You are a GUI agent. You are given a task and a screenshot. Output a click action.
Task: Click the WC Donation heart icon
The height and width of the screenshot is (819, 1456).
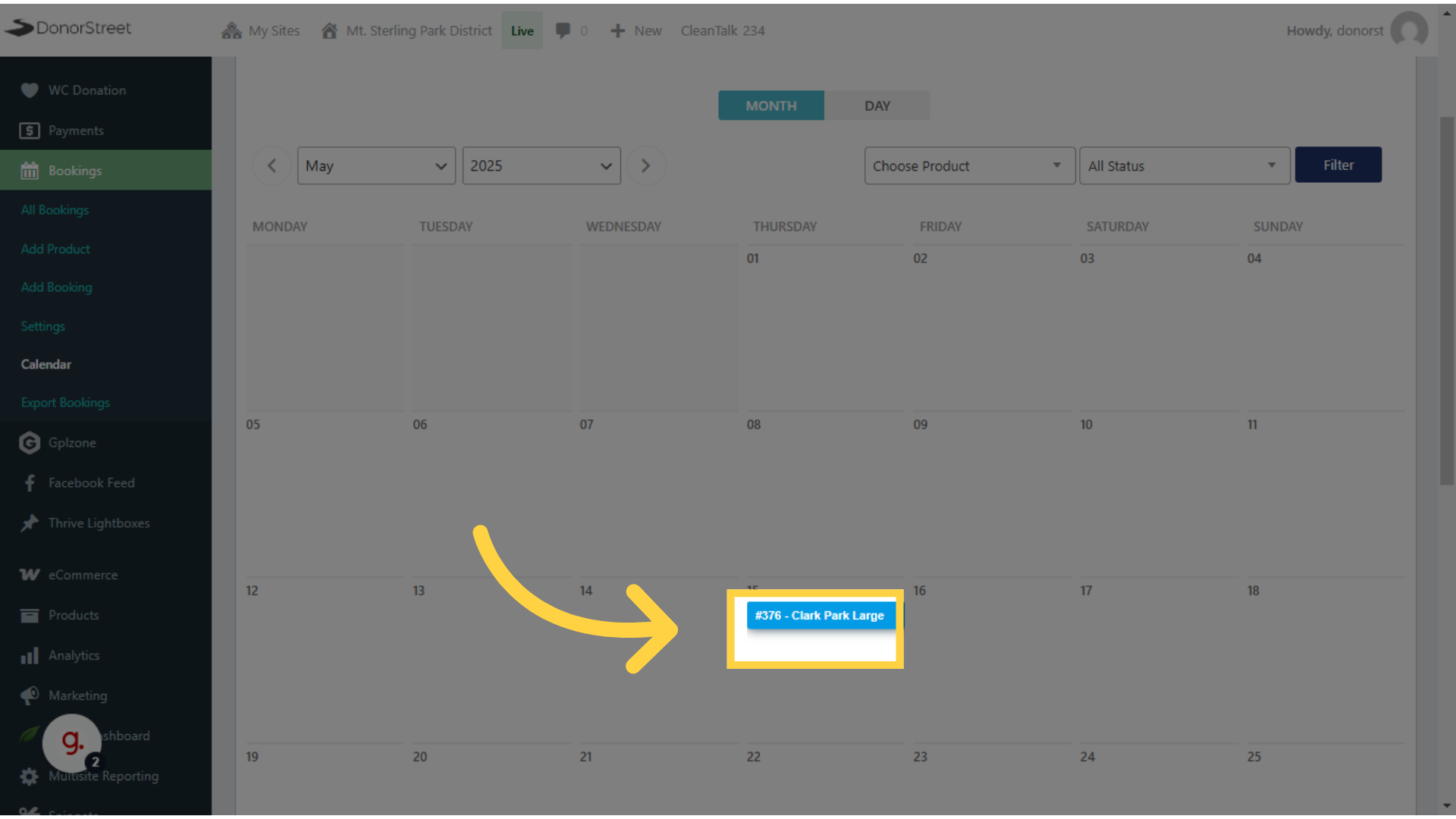[x=30, y=90]
